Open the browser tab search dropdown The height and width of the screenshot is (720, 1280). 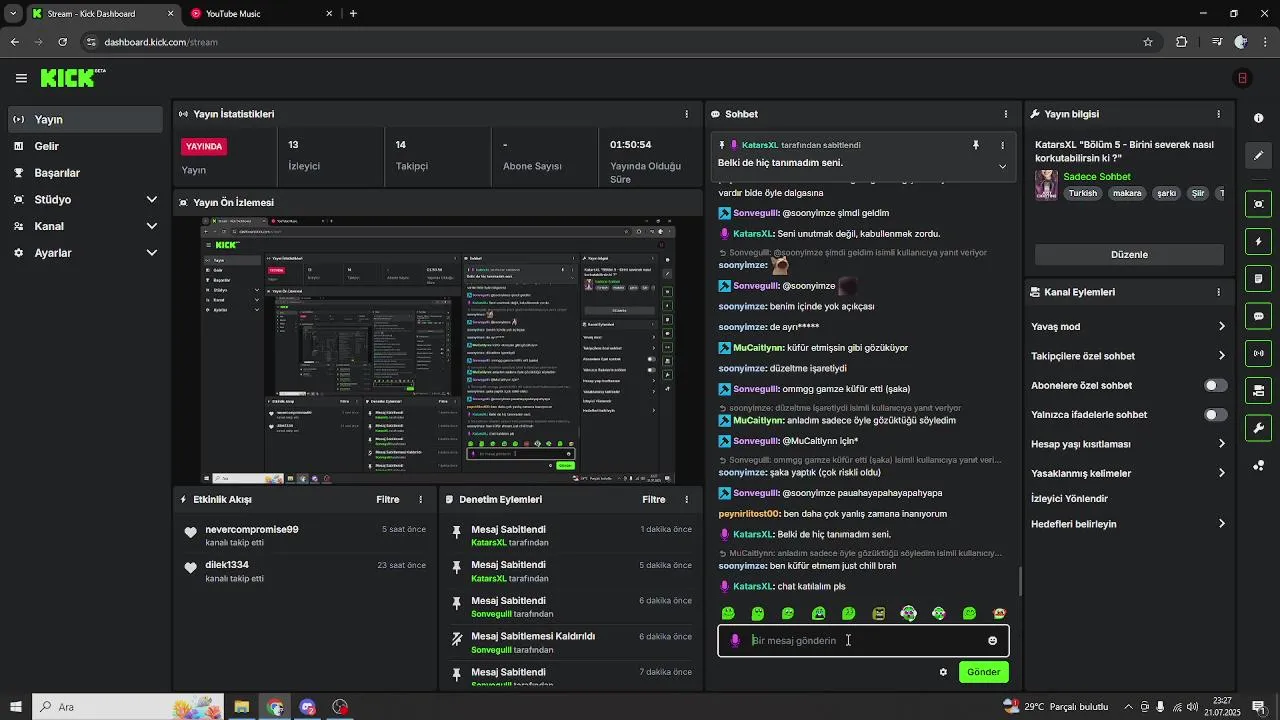click(x=13, y=13)
